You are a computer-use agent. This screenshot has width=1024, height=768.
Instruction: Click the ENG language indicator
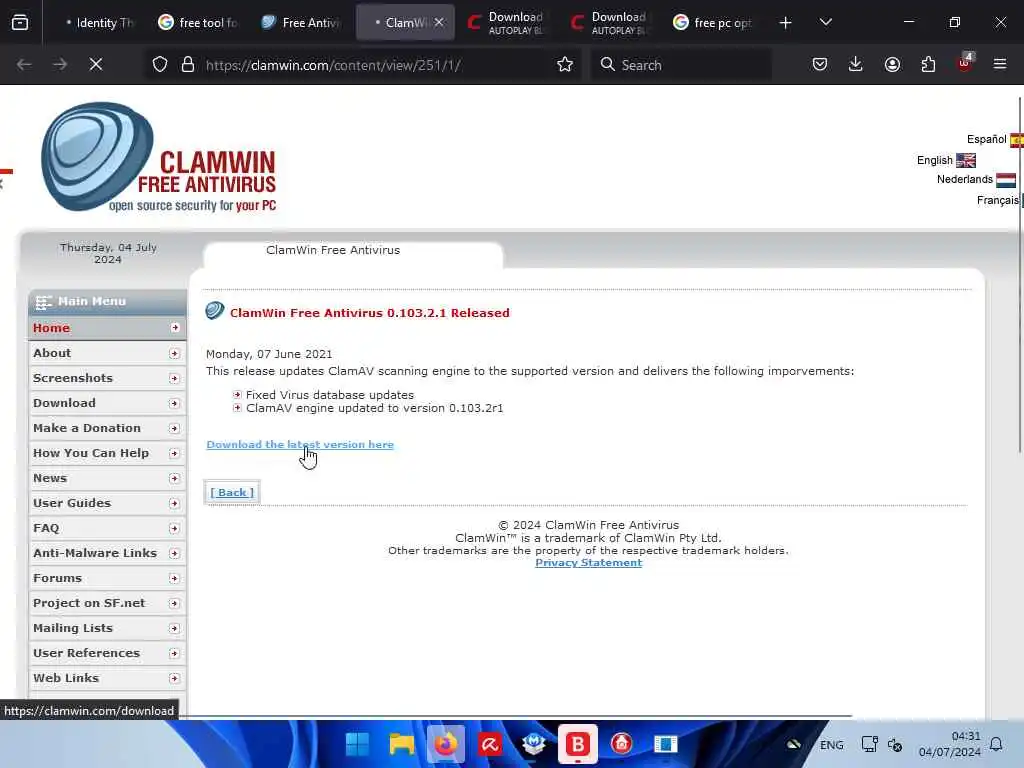831,745
